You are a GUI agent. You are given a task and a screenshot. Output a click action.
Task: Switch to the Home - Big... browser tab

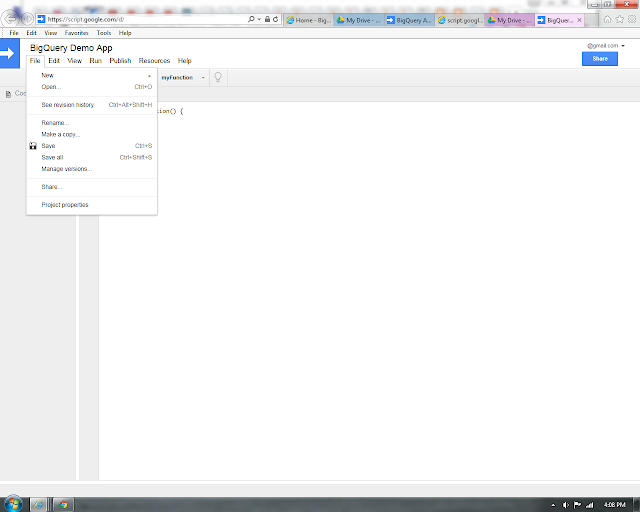(309, 20)
